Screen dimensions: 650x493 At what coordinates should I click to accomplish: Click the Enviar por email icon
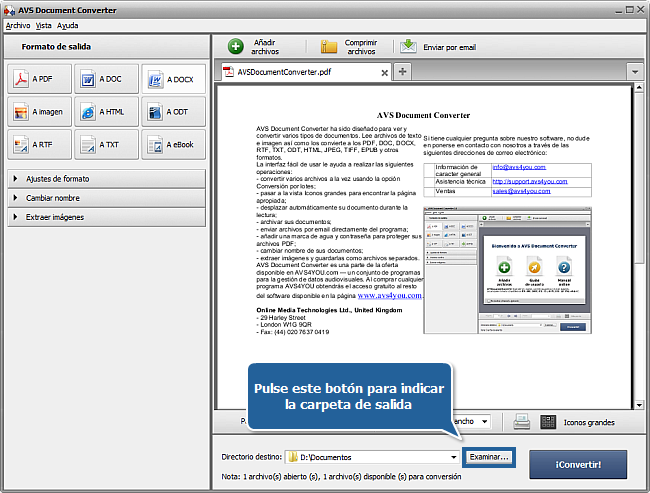(409, 46)
